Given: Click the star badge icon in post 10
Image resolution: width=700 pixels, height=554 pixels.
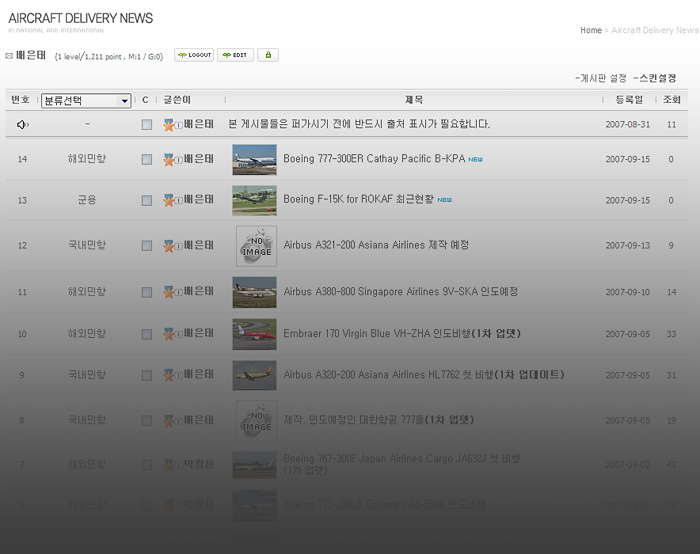Looking at the screenshot, I should (x=169, y=334).
